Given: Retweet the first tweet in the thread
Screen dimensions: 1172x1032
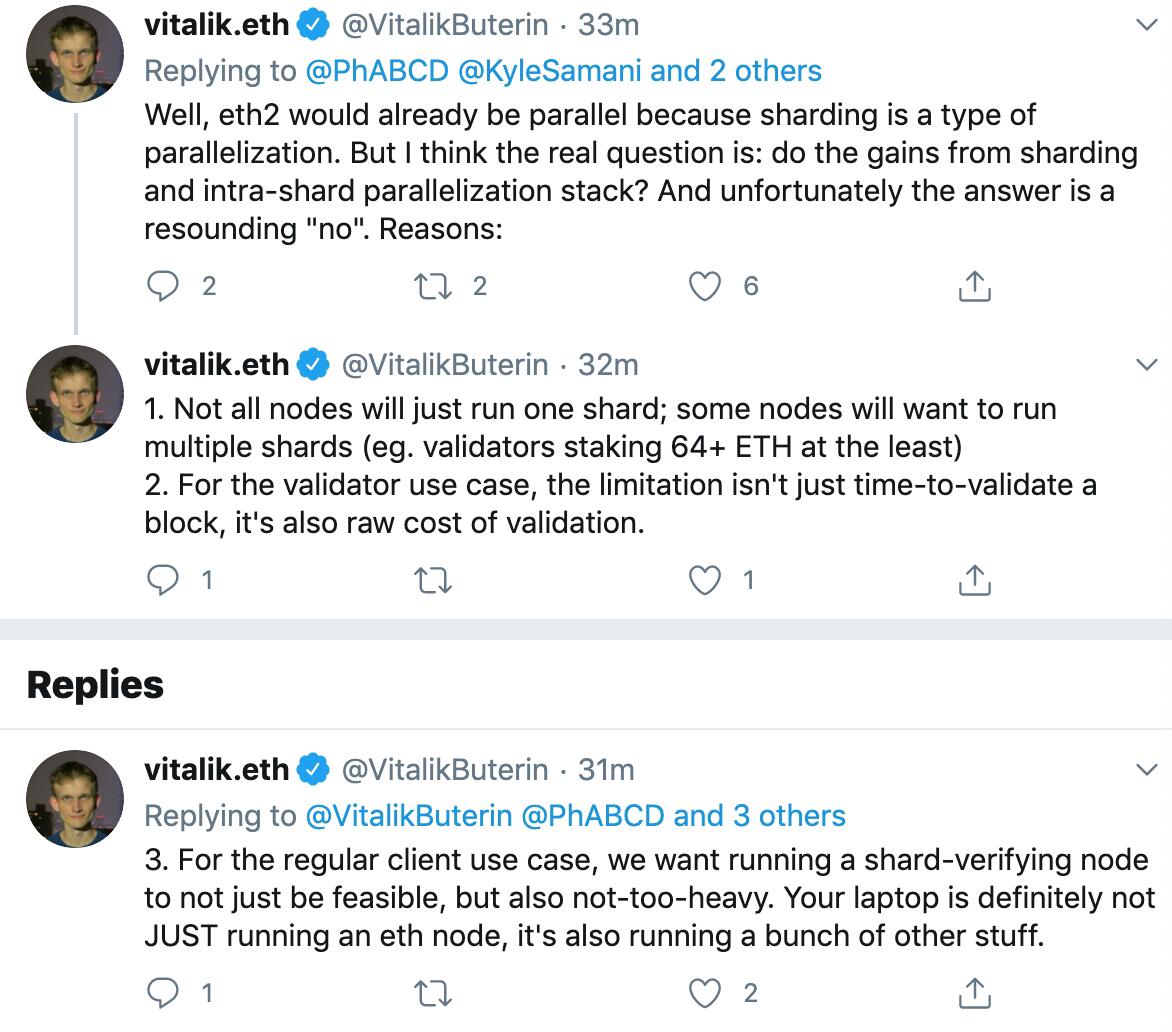Looking at the screenshot, I should 434,286.
